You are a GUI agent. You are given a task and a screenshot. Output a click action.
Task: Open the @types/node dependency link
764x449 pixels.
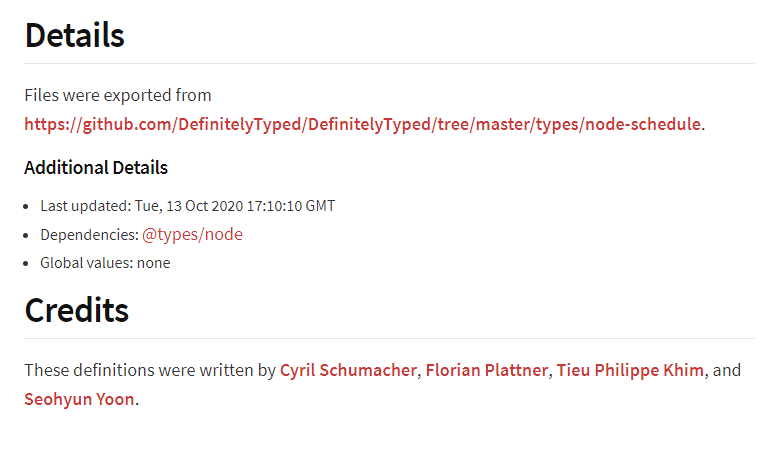point(192,235)
